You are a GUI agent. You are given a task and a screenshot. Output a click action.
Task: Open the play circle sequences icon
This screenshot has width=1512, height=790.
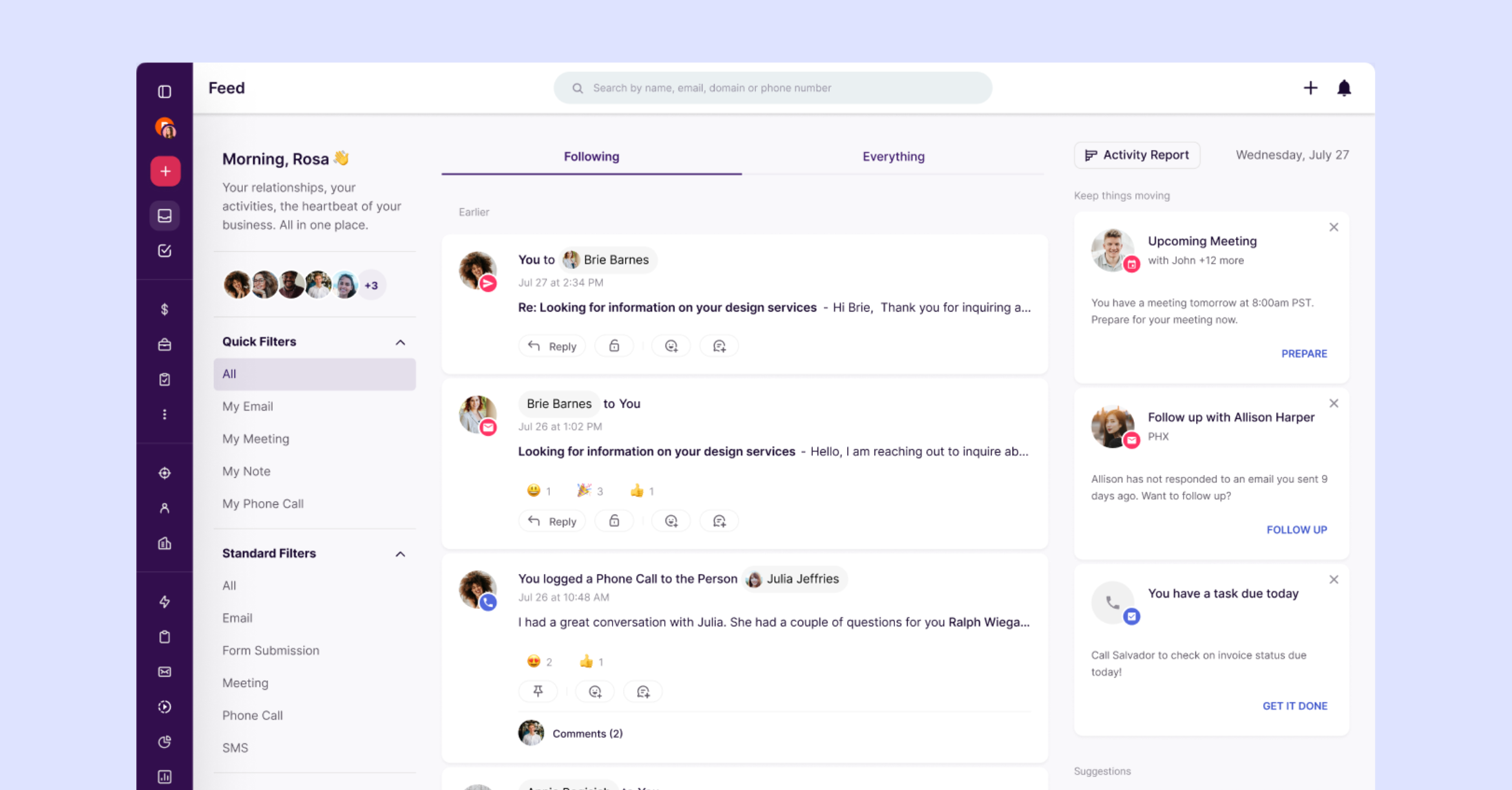pyautogui.click(x=165, y=707)
